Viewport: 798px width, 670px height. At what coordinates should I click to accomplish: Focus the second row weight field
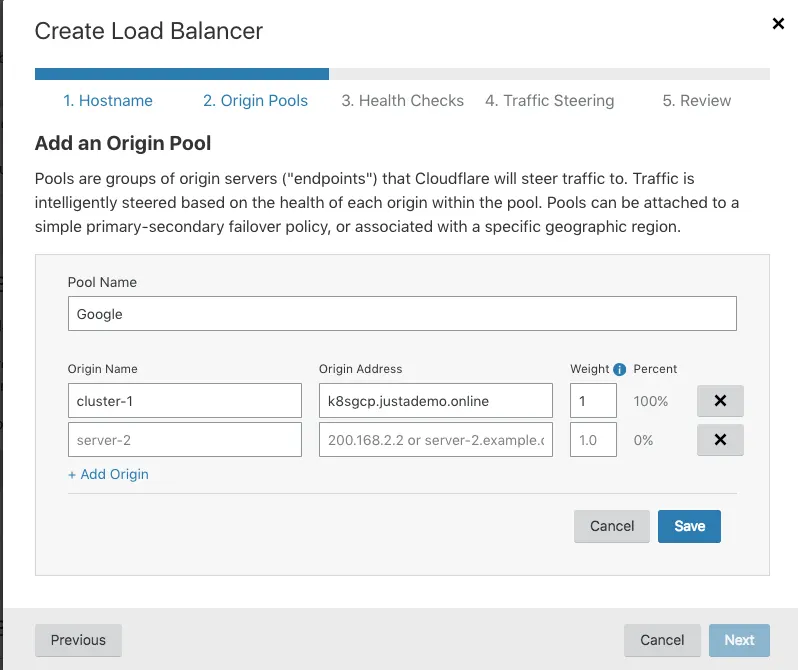(593, 439)
